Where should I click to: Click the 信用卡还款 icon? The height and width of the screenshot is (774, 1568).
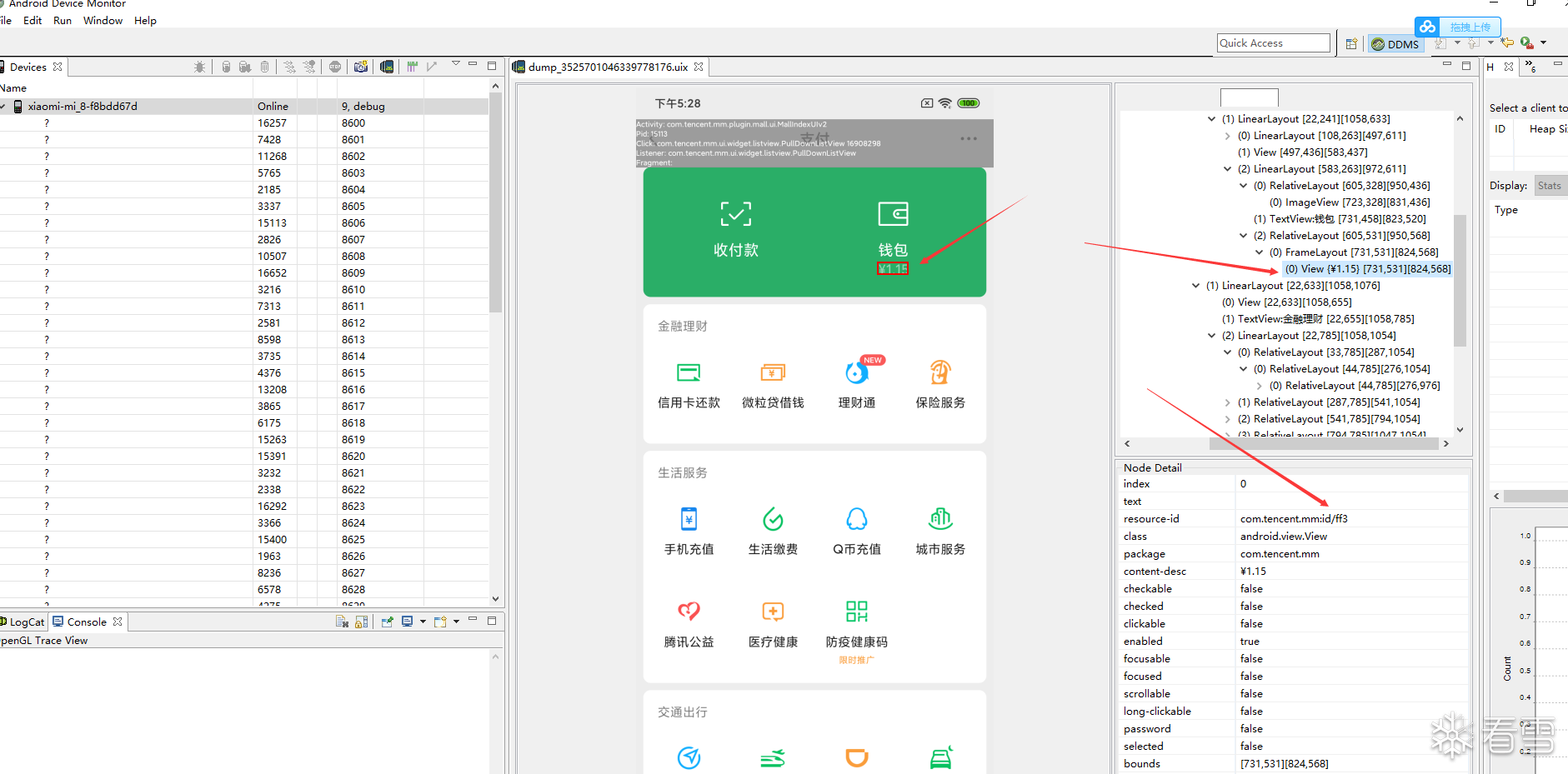(689, 372)
